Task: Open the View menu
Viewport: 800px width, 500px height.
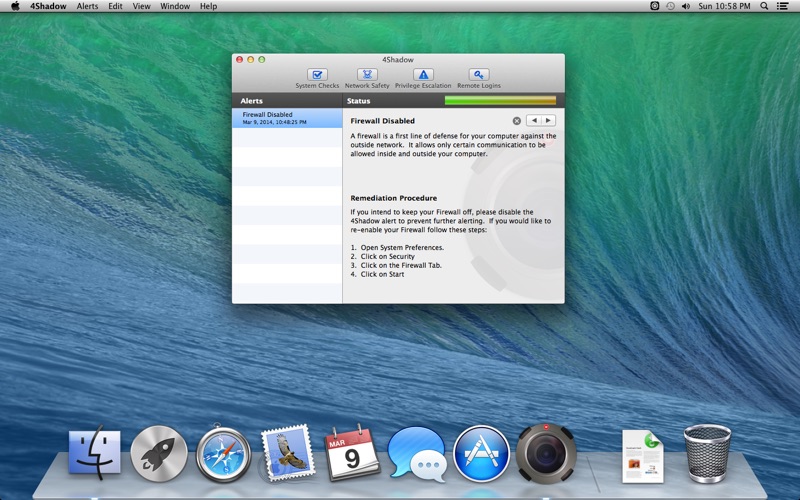Action: tap(141, 6)
